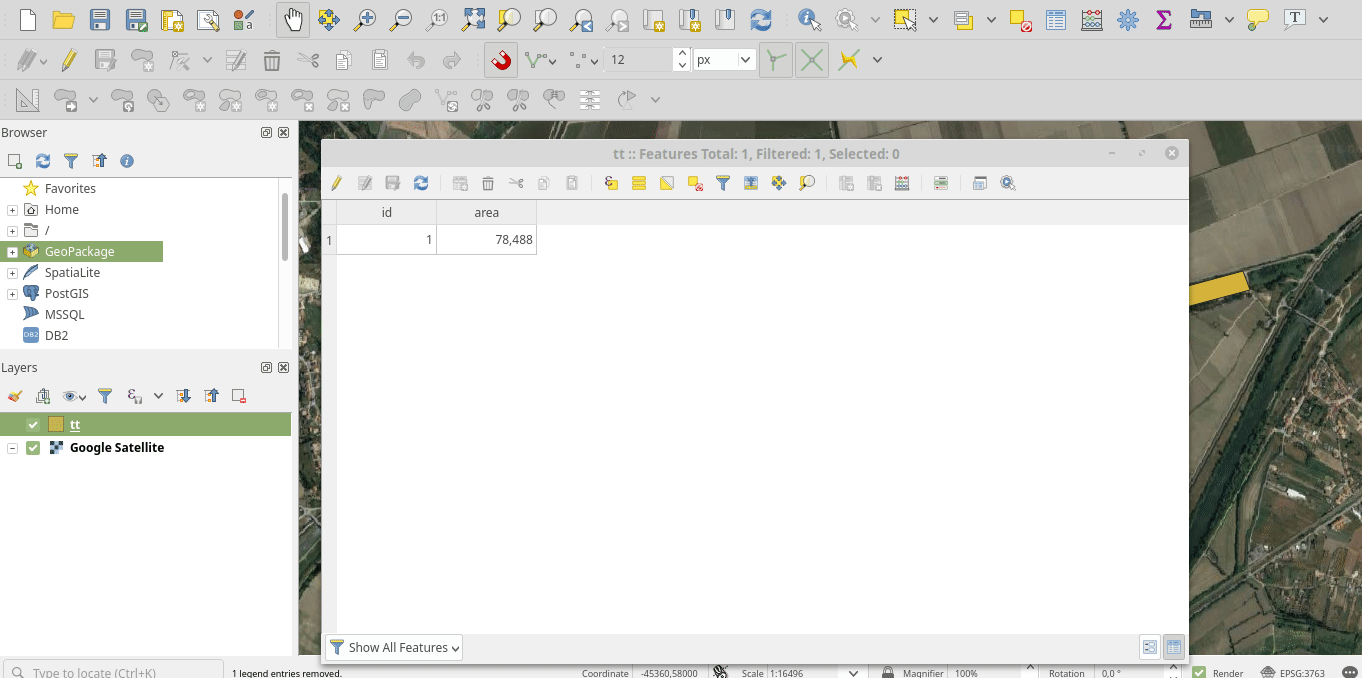
Task: Expand the GeoPackage node in the Browser
Action: coord(12,252)
